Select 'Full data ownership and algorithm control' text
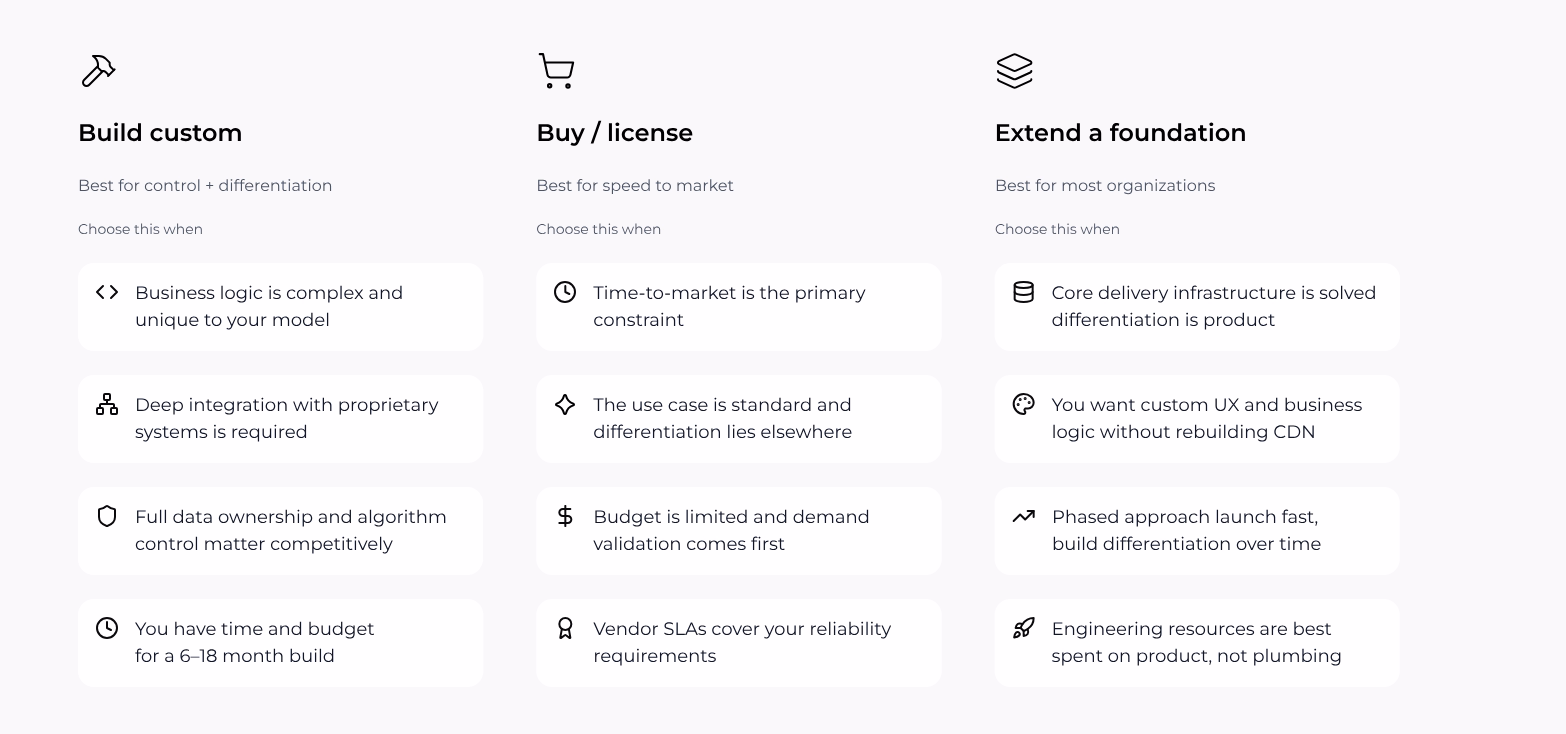The image size is (1566, 734). coord(291,530)
